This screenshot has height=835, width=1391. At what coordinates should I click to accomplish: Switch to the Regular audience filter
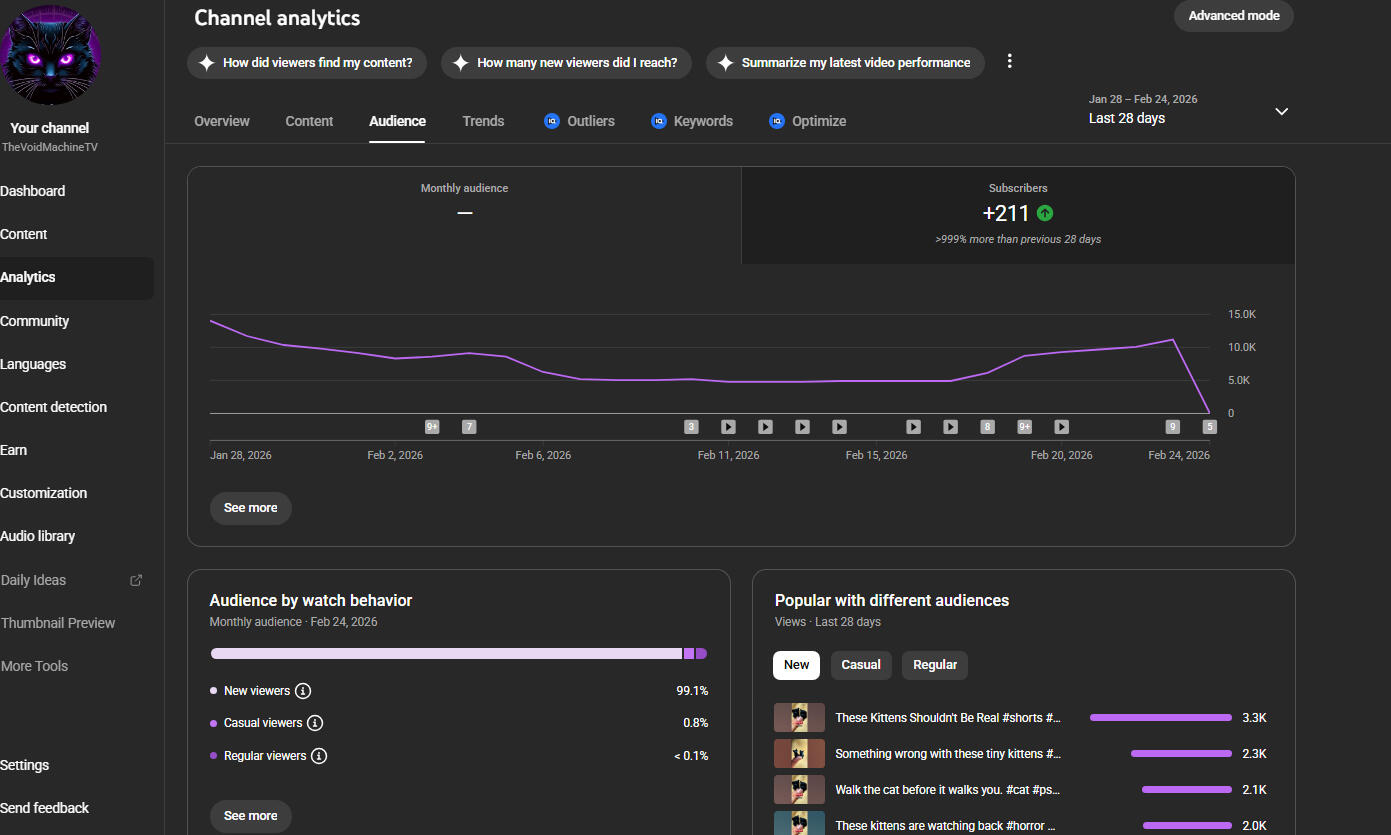coord(934,665)
